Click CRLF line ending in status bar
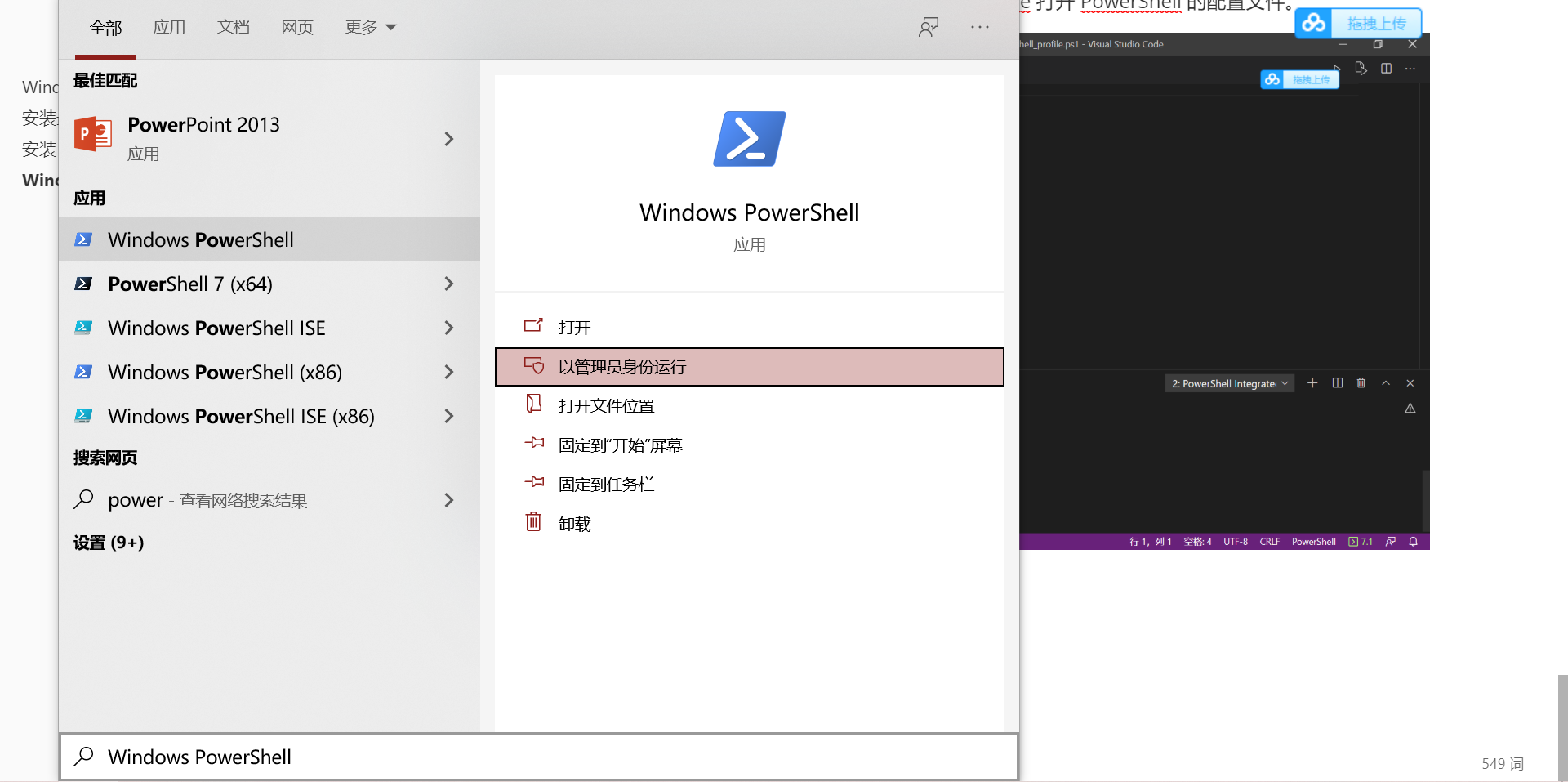The width and height of the screenshot is (1568, 782). click(1269, 541)
